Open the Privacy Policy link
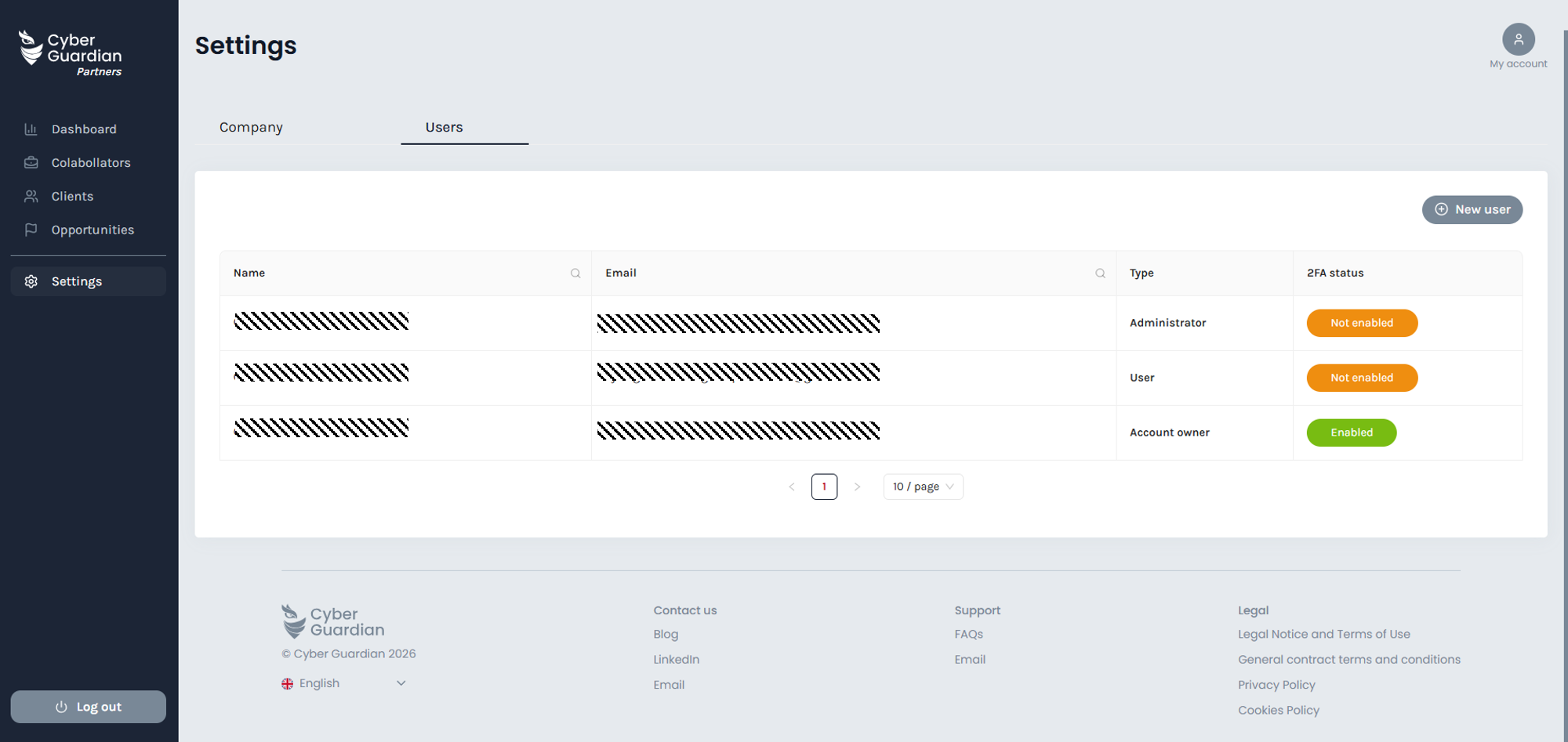Viewport: 1568px width, 742px height. [1276, 685]
